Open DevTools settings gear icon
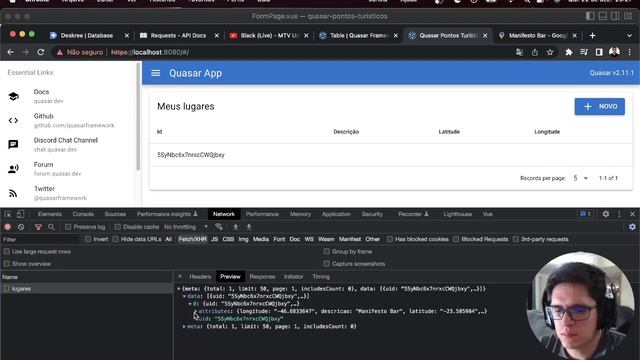 pyautogui.click(x=606, y=214)
